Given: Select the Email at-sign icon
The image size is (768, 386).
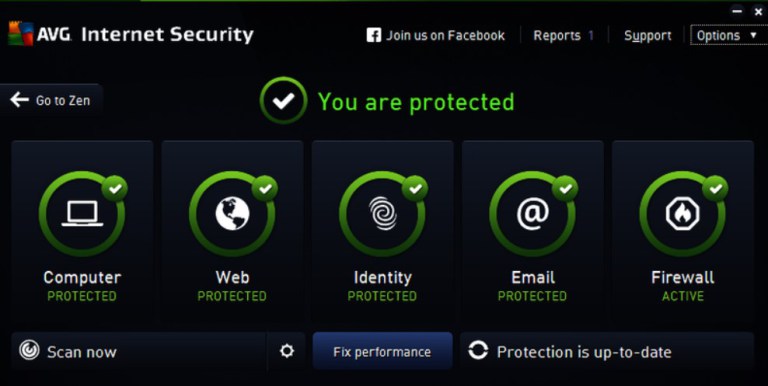Looking at the screenshot, I should click(533, 214).
